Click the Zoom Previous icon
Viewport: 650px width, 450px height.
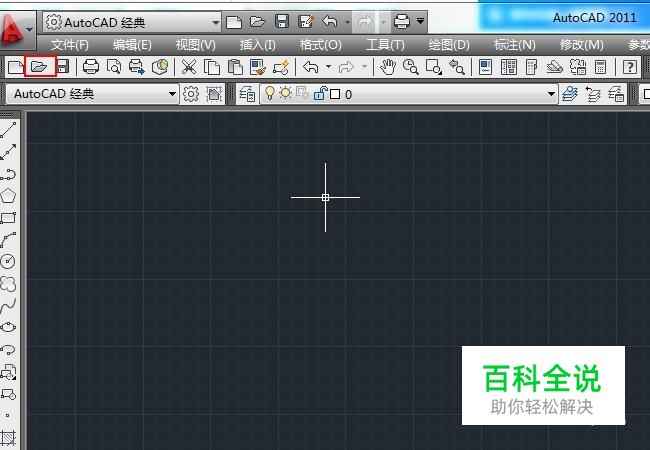(457, 67)
